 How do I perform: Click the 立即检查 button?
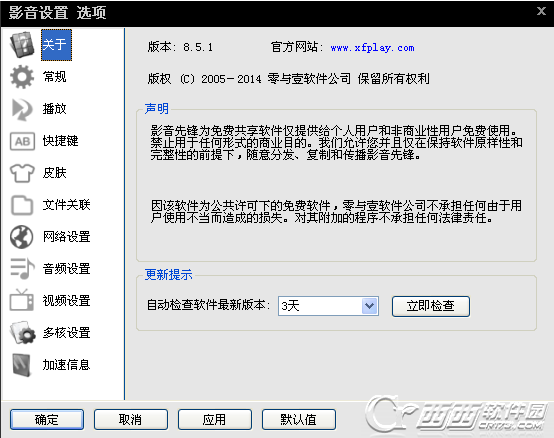tap(431, 306)
